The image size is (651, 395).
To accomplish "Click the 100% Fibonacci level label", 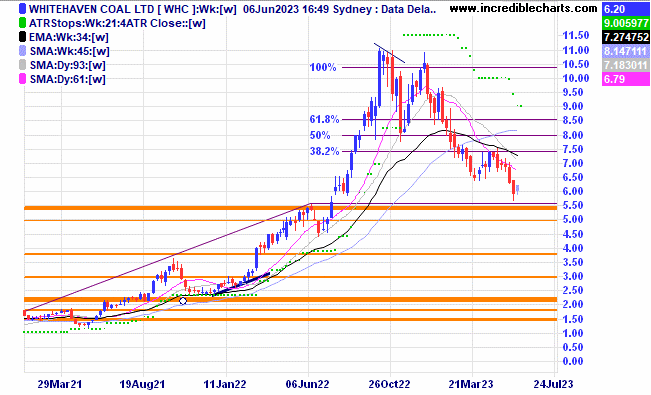I will [323, 67].
